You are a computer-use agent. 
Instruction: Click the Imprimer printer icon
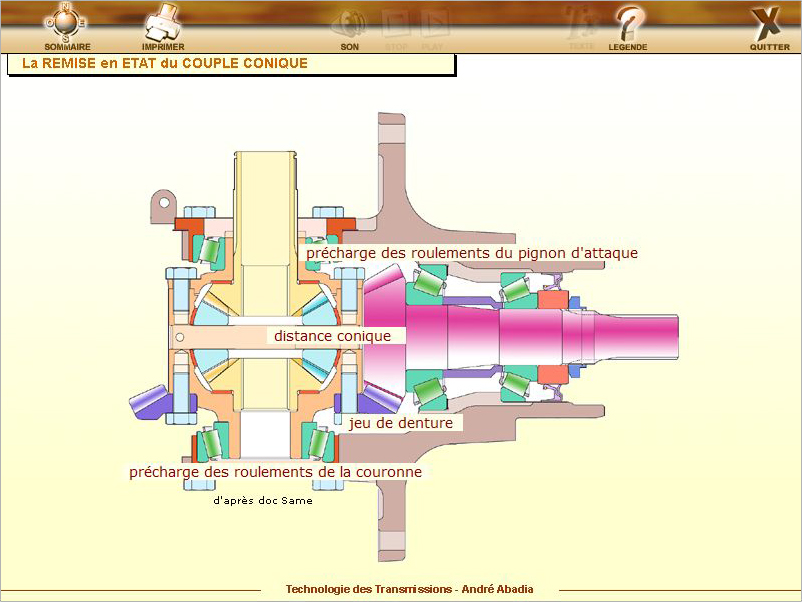[x=163, y=24]
